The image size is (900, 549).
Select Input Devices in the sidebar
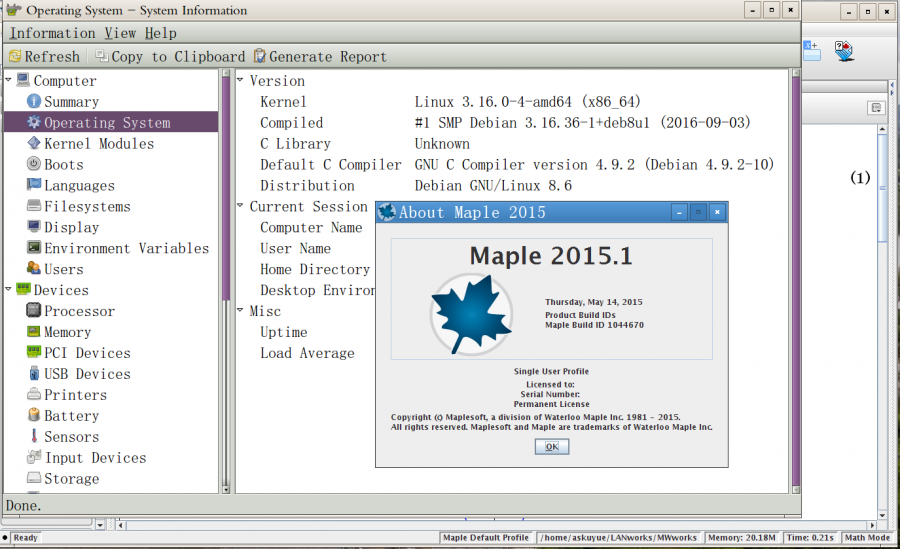(x=96, y=458)
